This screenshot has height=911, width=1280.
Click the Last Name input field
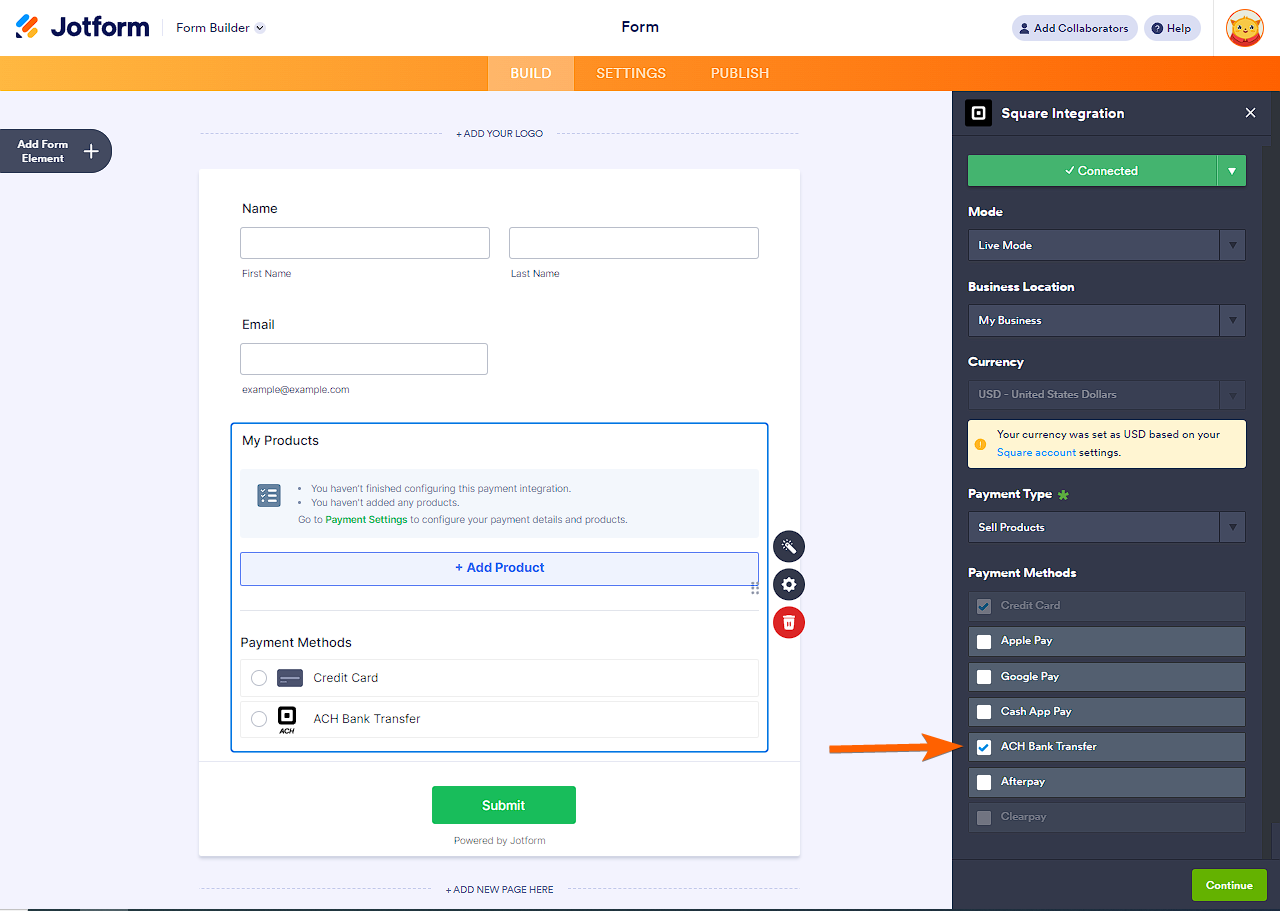634,243
